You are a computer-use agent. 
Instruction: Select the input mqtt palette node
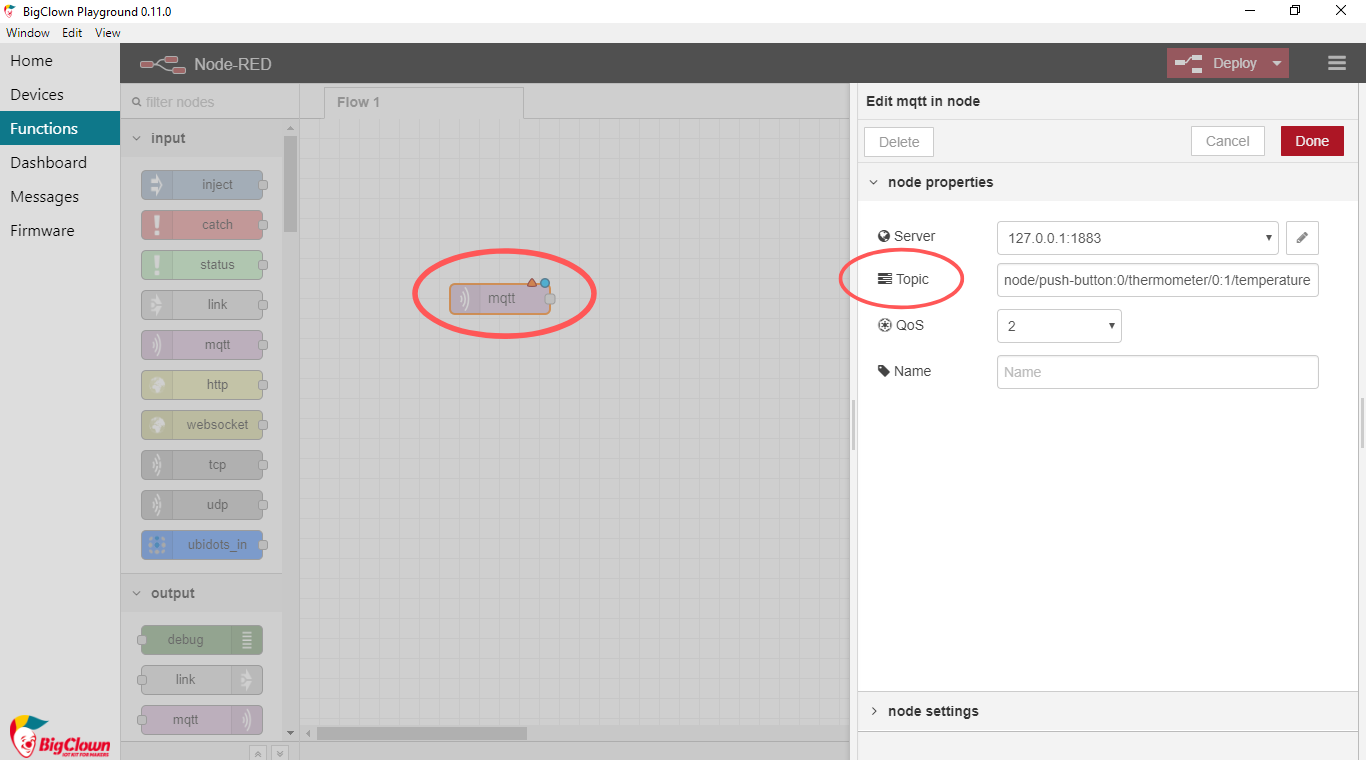202,345
